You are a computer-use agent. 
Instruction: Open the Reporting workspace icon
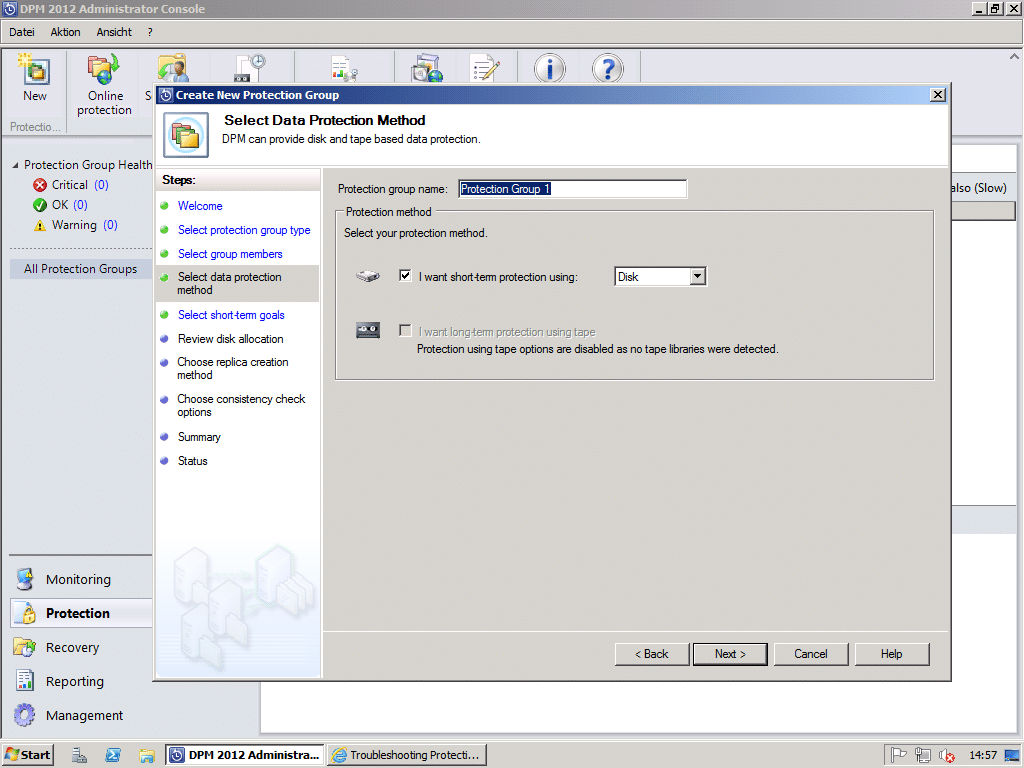pos(25,681)
